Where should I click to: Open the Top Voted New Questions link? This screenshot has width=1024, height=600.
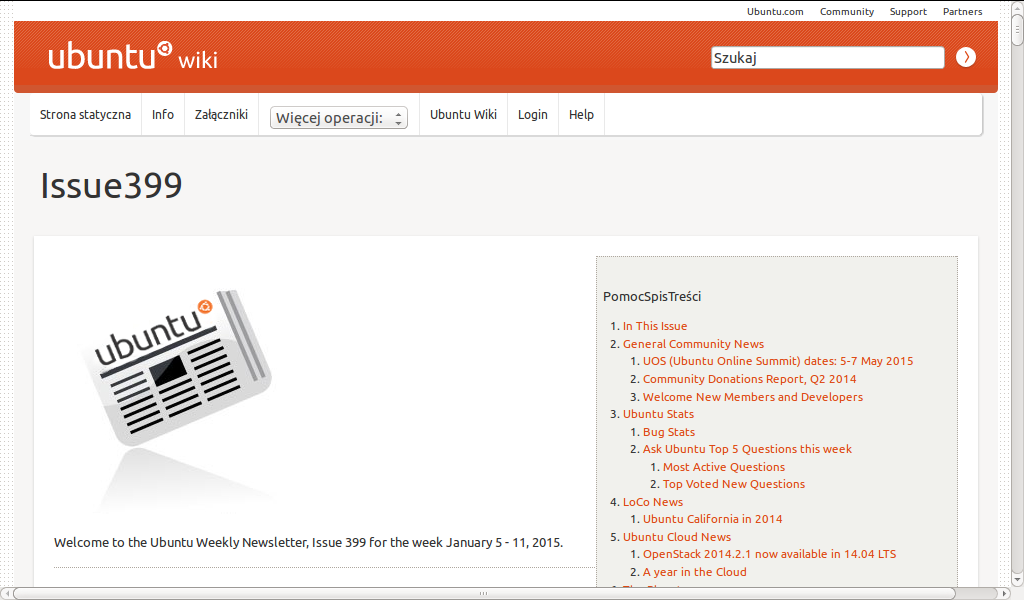[x=734, y=484]
